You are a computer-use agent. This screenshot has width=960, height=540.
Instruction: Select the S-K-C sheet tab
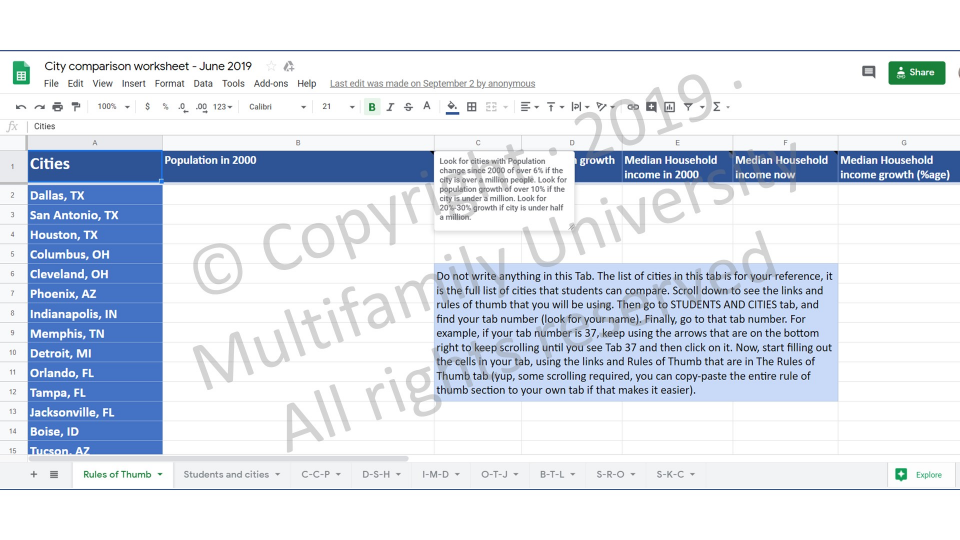[x=670, y=474]
